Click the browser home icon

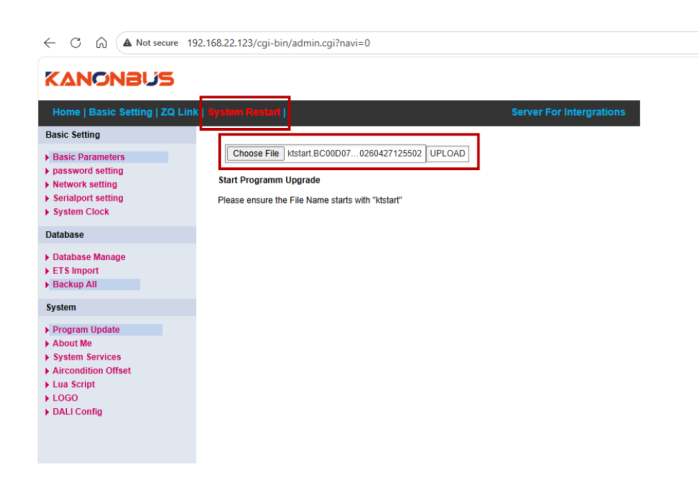pyautogui.click(x=101, y=43)
